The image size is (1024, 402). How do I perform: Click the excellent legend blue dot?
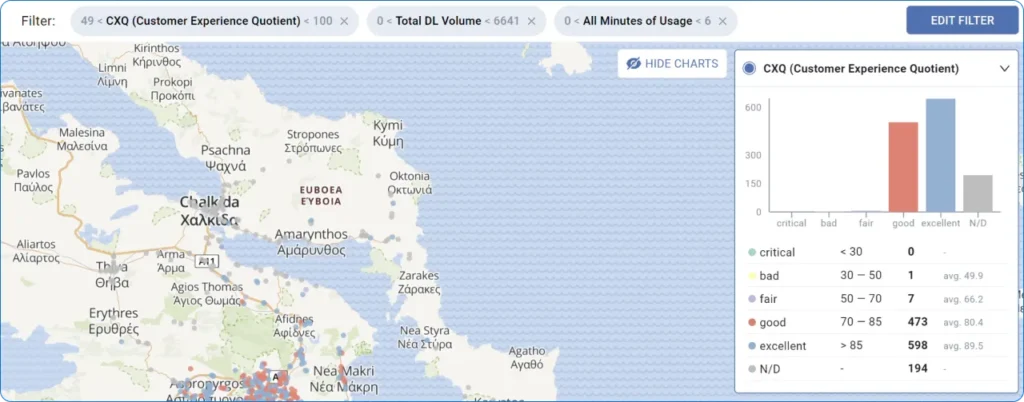(751, 345)
